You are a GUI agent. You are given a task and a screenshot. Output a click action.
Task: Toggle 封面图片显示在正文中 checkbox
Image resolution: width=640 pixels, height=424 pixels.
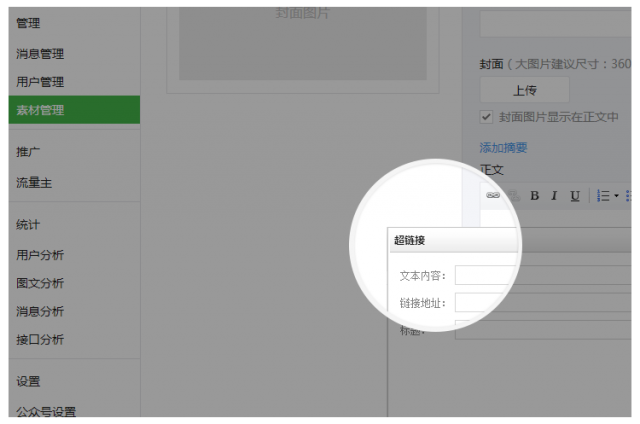(x=487, y=116)
